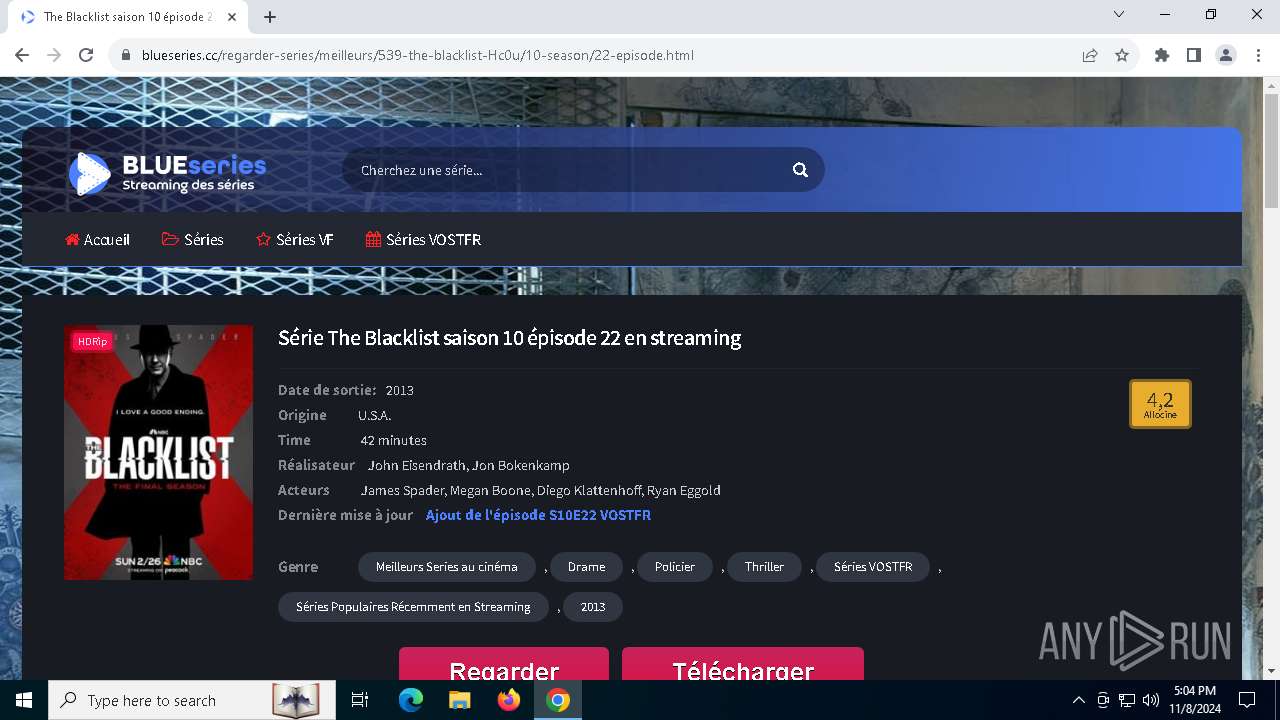Image resolution: width=1280 pixels, height=720 pixels.
Task: Launch Firefox from taskbar
Action: [509, 700]
